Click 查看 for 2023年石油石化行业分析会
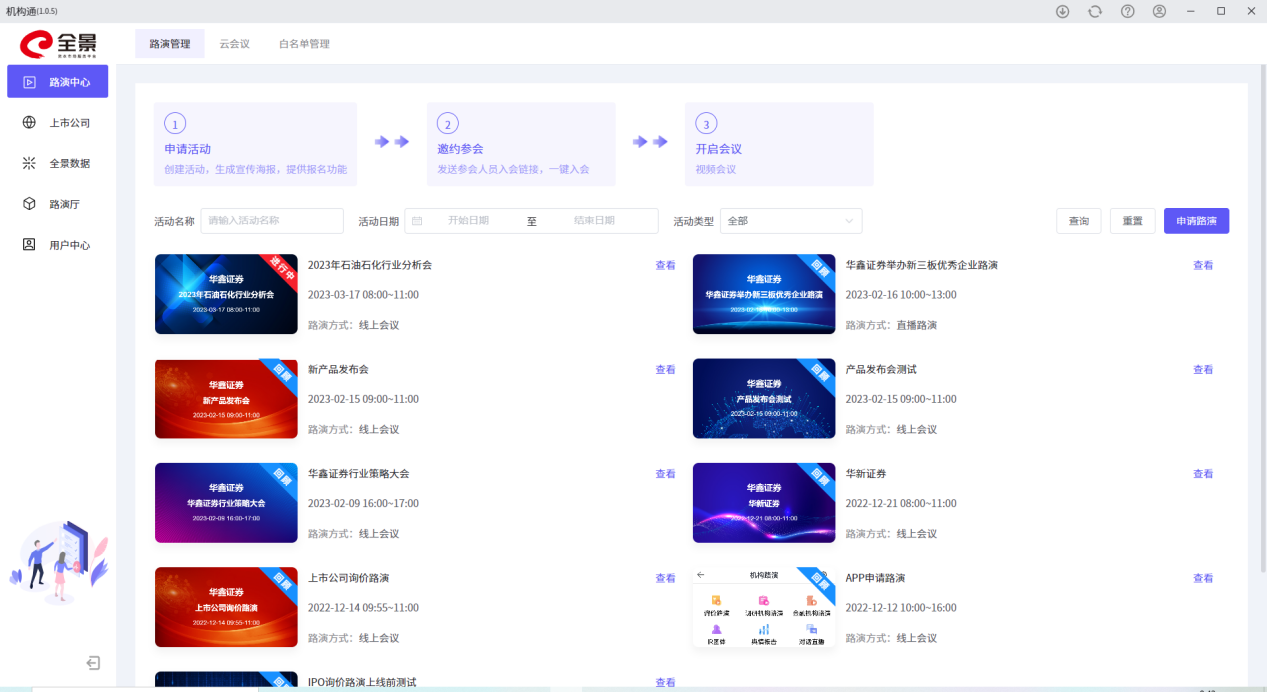This screenshot has width=1267, height=692. pyautogui.click(x=665, y=265)
